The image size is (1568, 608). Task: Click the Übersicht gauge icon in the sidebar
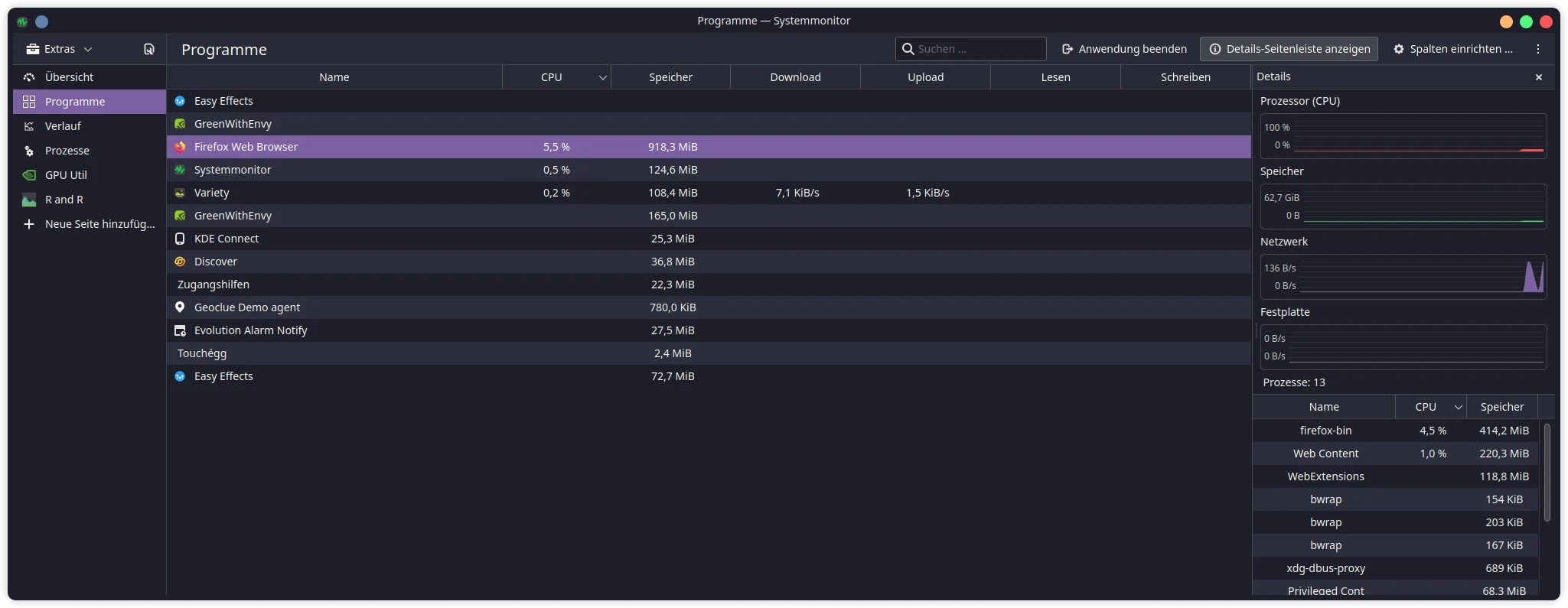click(29, 77)
